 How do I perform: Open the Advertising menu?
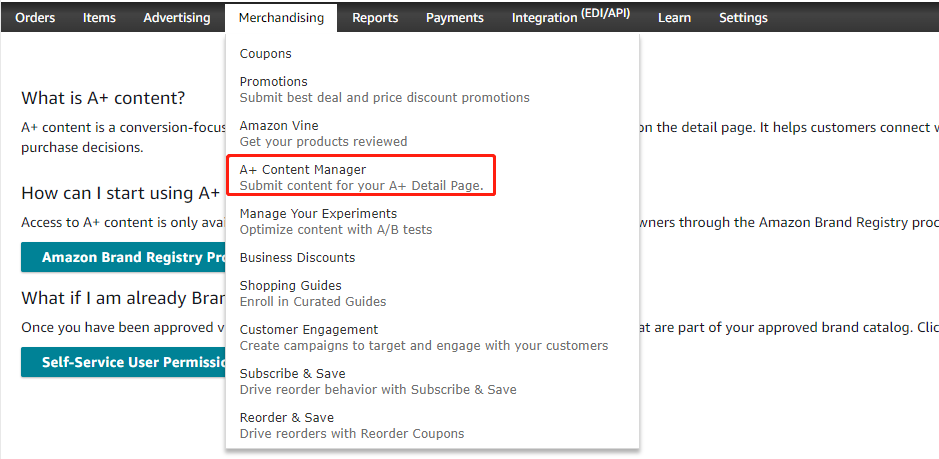(x=177, y=17)
